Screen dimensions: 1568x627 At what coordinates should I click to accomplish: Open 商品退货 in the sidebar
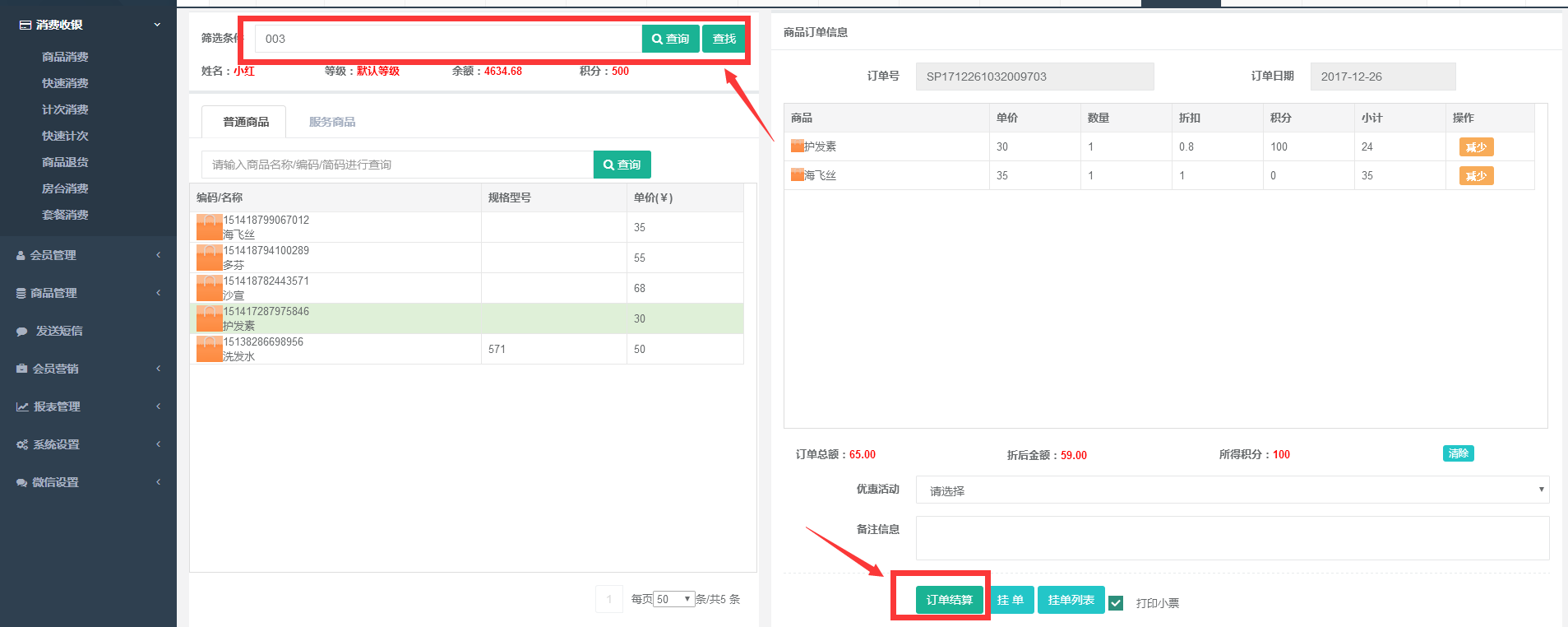tap(65, 162)
